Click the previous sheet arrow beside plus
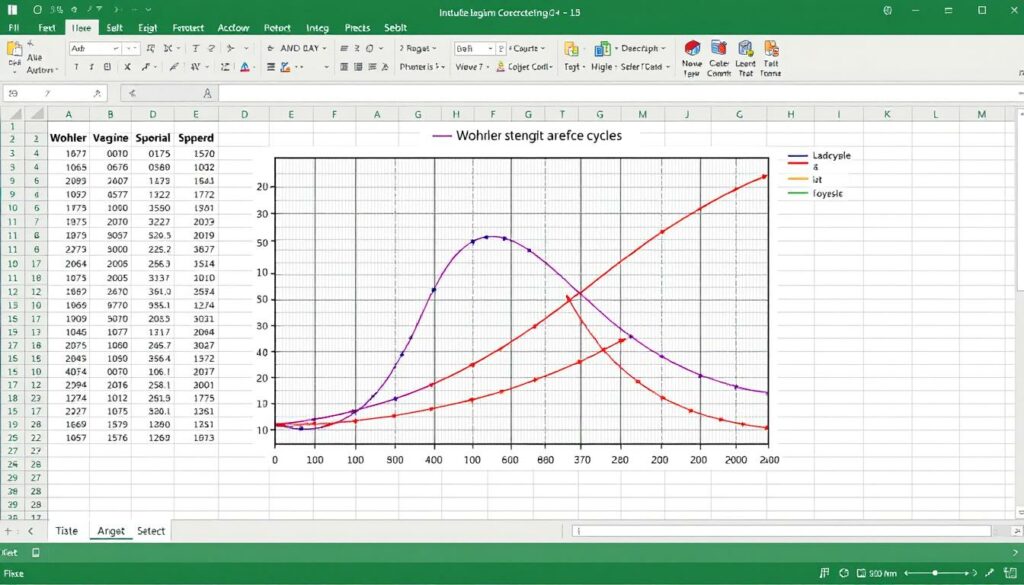 (30, 531)
